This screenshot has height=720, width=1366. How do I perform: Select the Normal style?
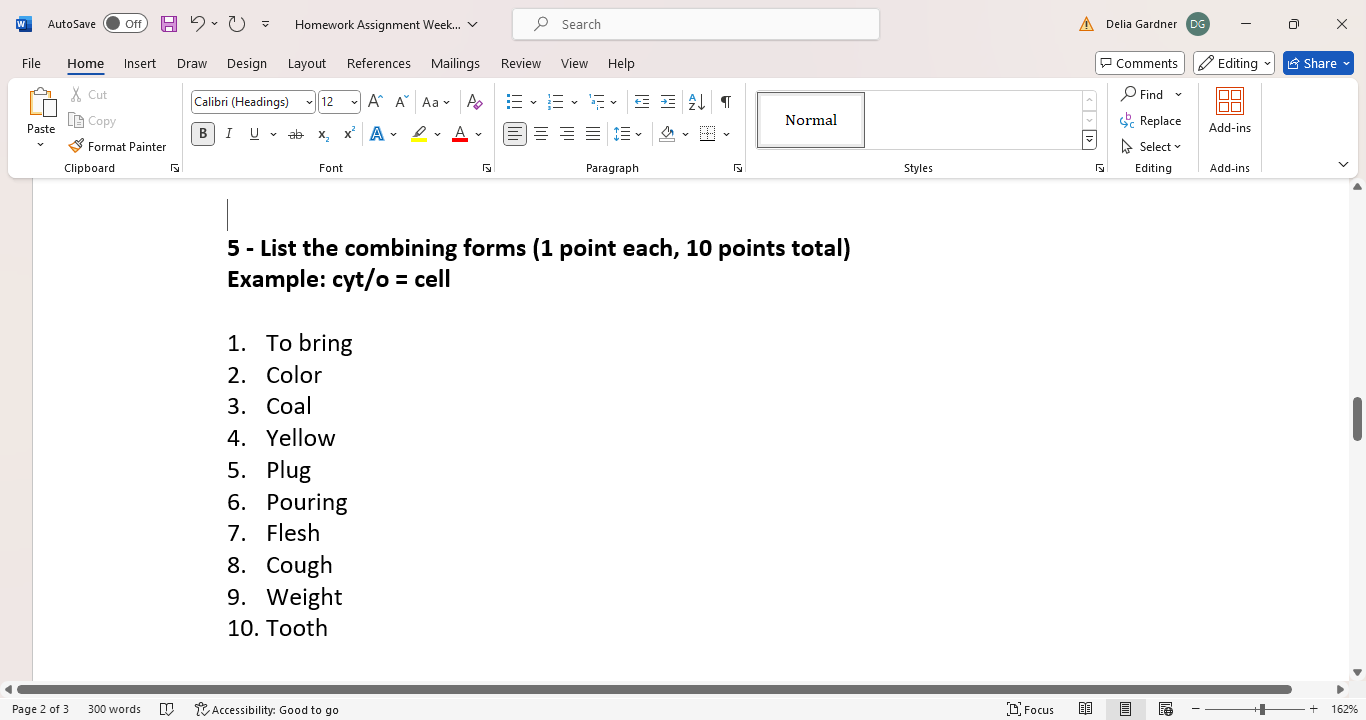point(811,120)
